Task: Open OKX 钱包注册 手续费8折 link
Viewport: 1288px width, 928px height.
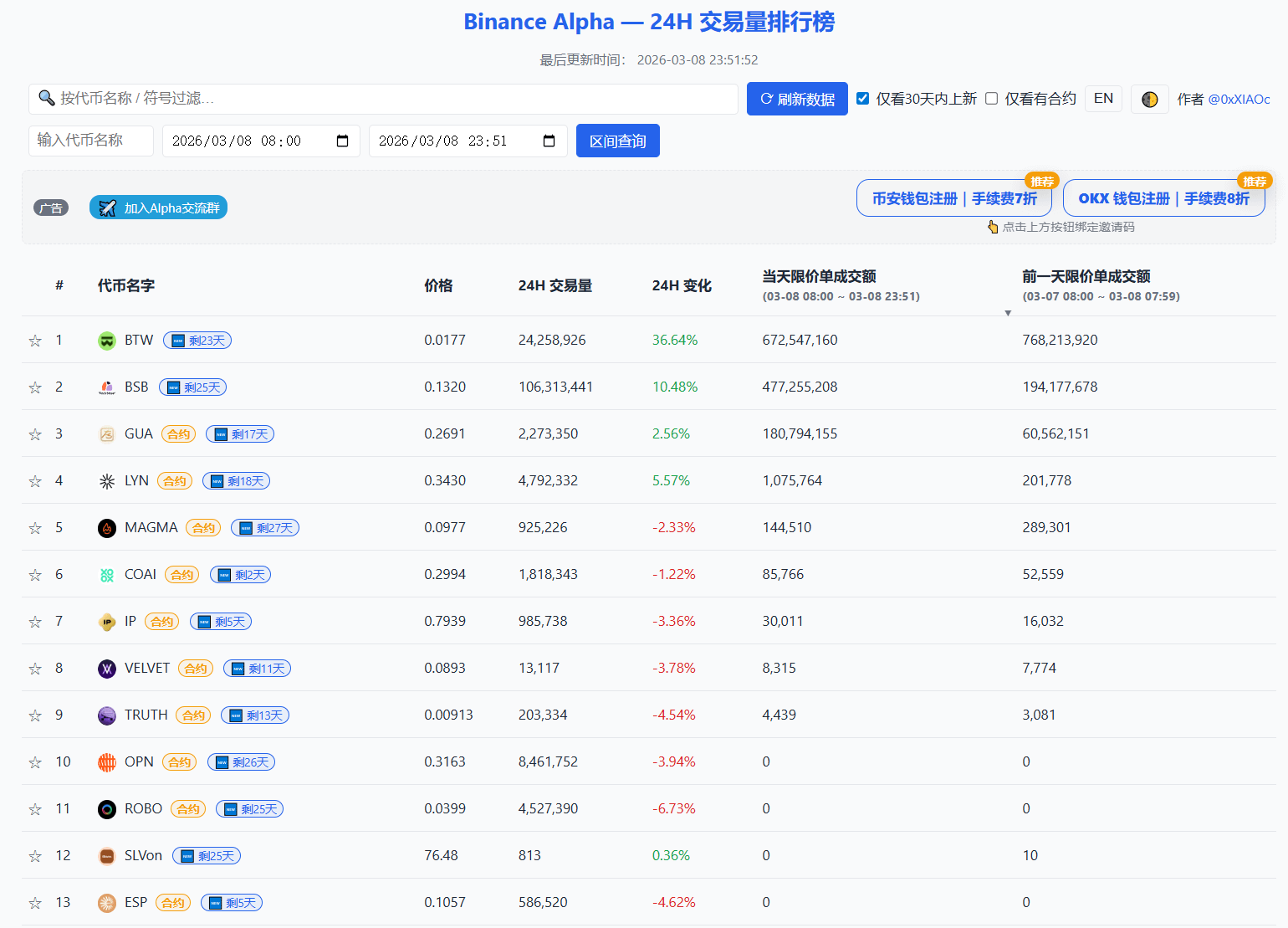Action: [1164, 198]
